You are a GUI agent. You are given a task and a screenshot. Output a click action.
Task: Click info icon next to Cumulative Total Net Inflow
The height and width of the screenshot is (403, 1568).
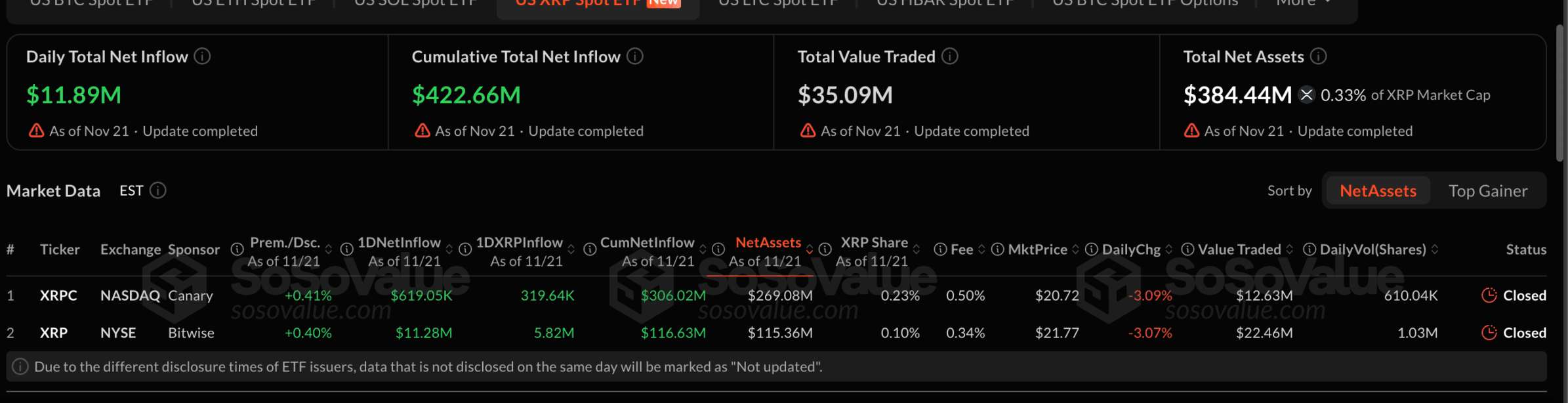click(634, 56)
